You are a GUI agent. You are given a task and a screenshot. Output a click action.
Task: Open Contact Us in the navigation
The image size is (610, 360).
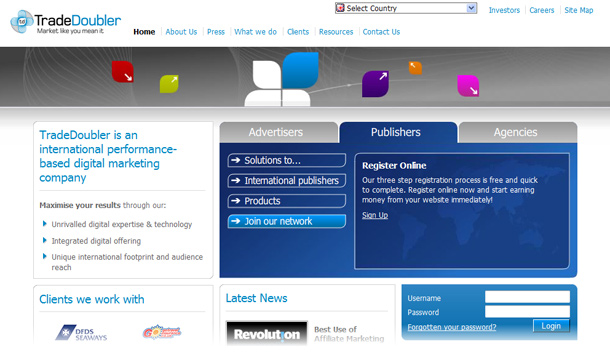(381, 32)
